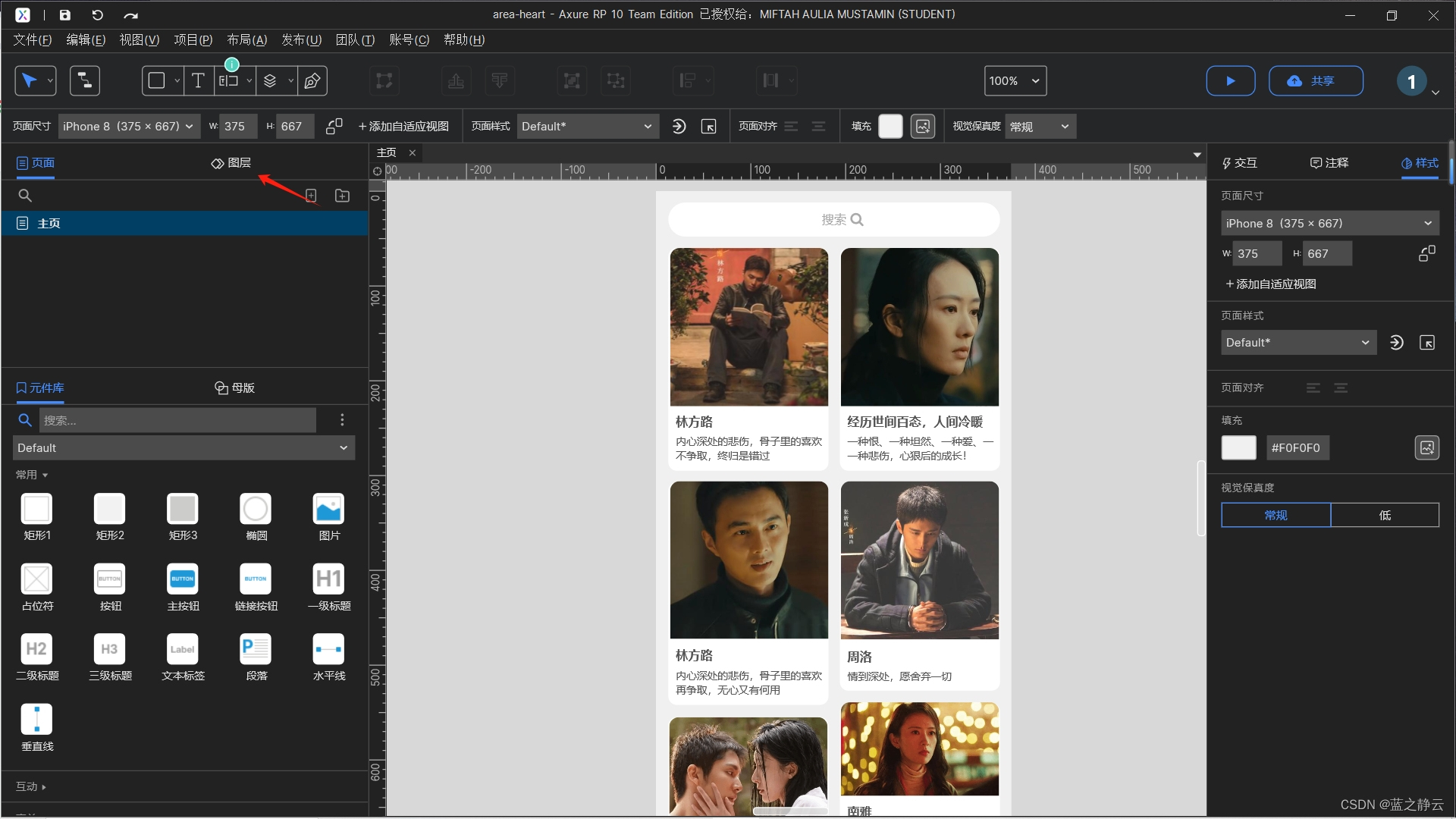
Task: Click the Save icon in title bar
Action: (65, 14)
